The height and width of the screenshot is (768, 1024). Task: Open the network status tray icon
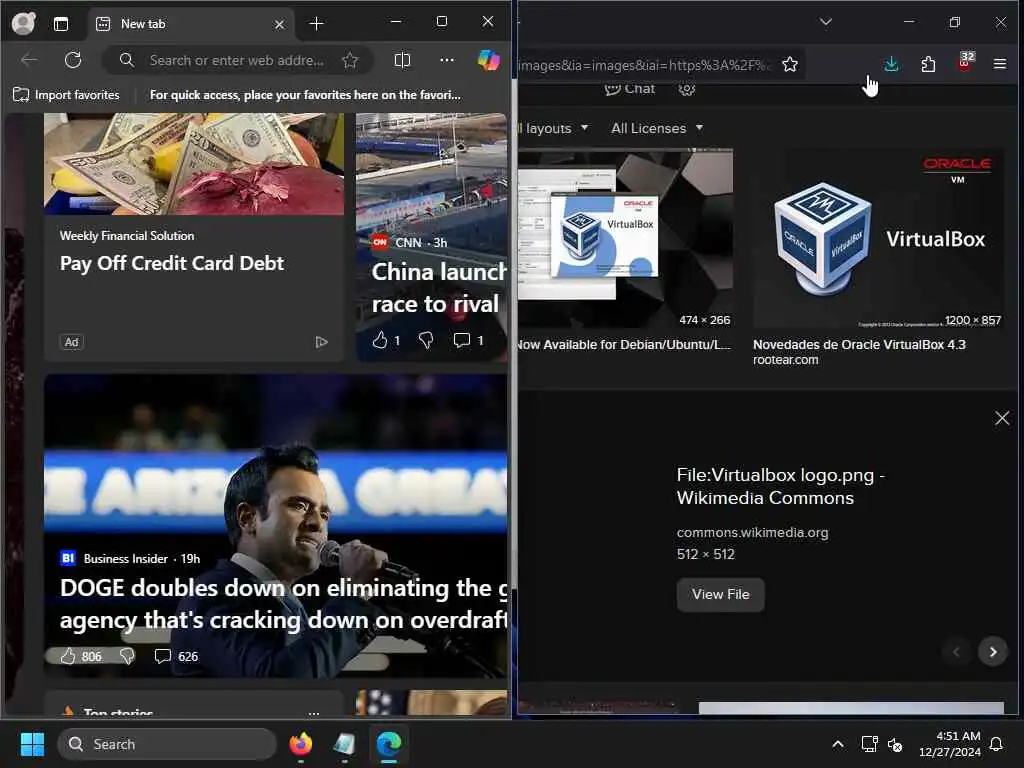pos(869,744)
